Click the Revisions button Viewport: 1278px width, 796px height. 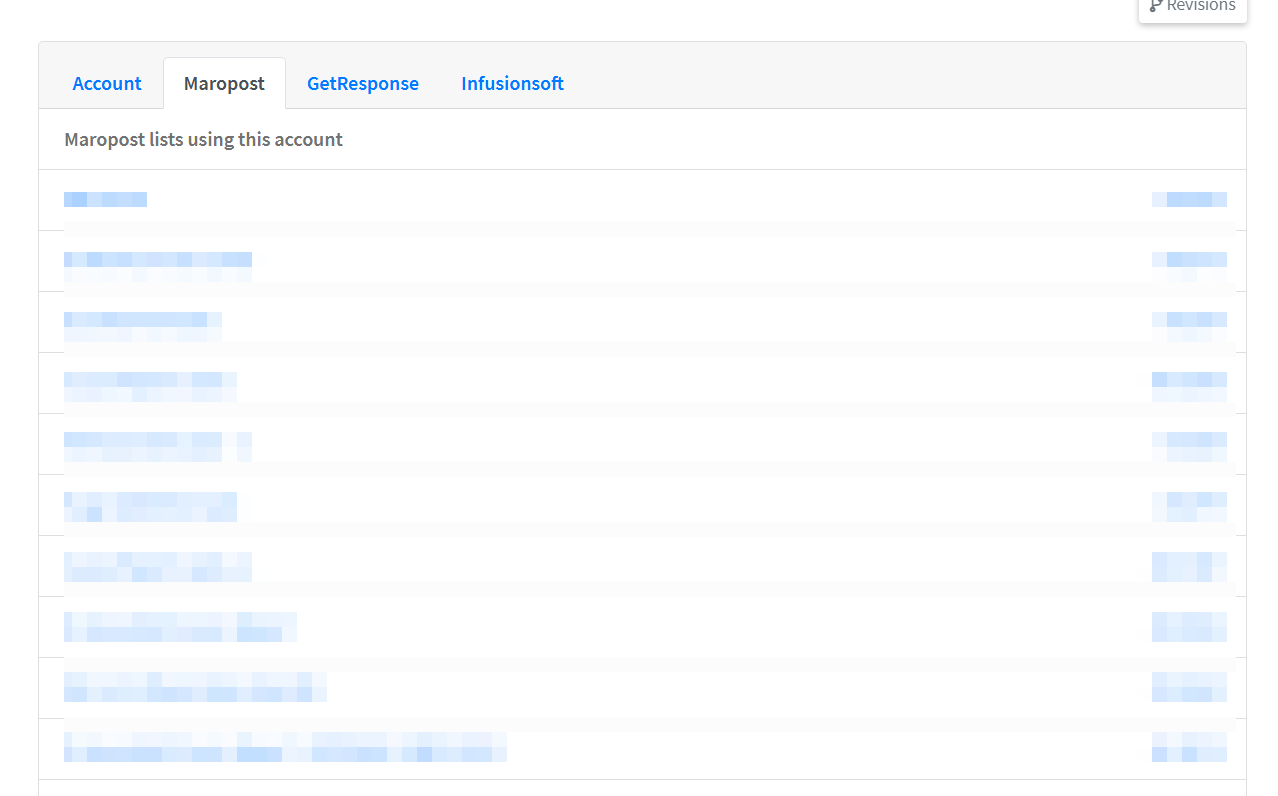click(x=1193, y=6)
